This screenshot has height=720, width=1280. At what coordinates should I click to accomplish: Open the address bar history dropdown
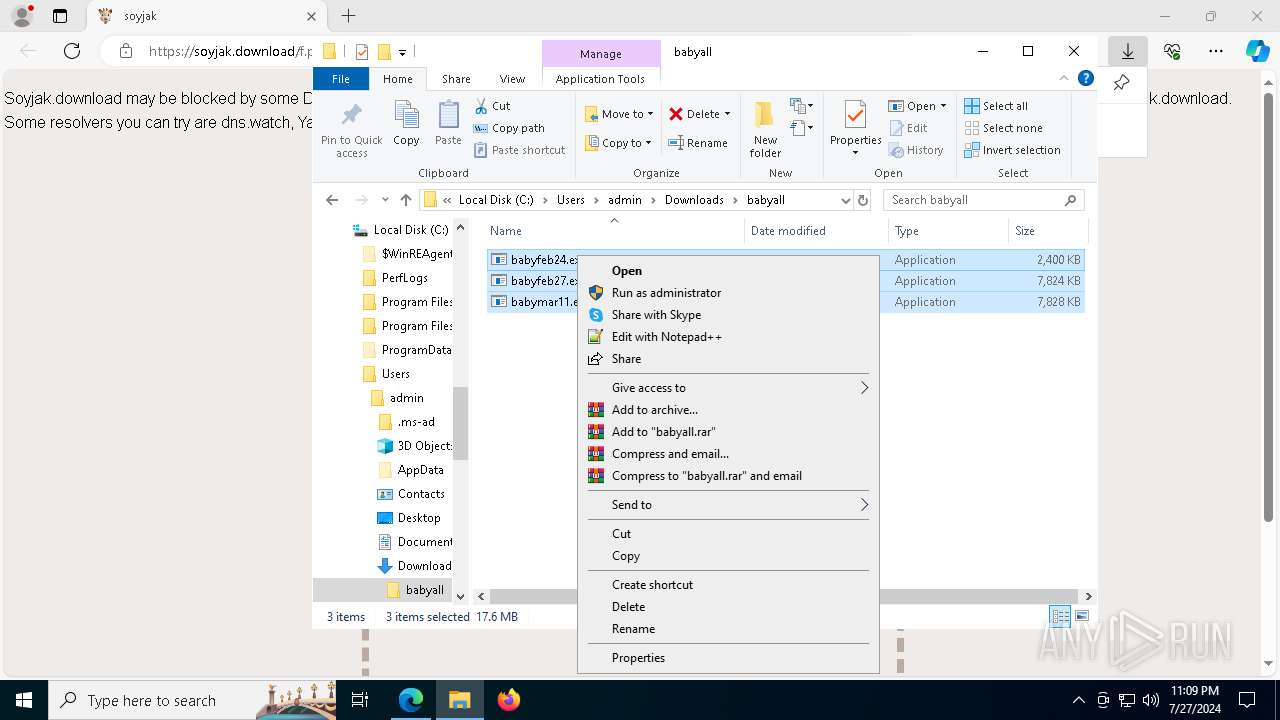point(845,200)
